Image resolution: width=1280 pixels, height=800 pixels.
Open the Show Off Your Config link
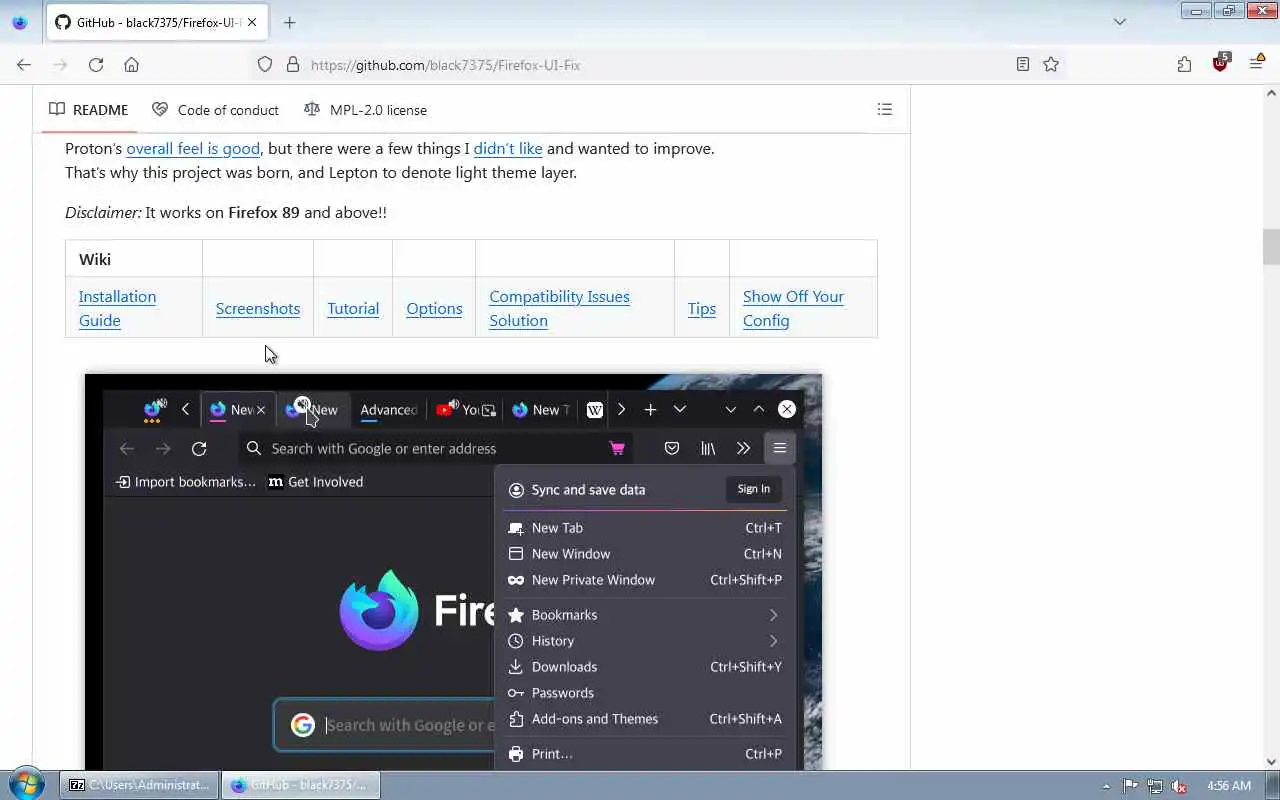(x=793, y=308)
